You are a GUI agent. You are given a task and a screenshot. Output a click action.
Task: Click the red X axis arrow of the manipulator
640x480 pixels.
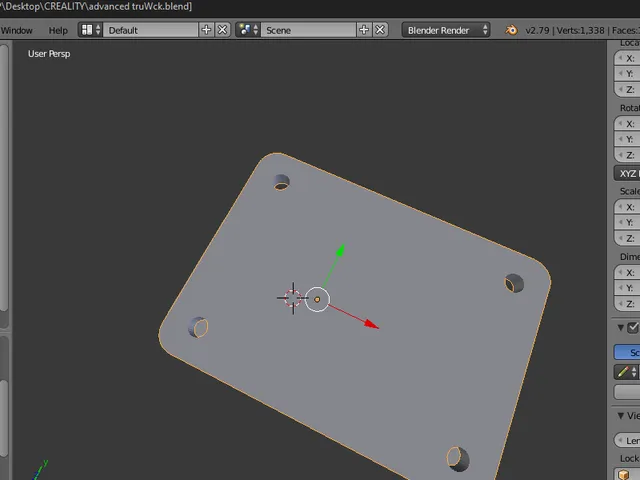[371, 324]
